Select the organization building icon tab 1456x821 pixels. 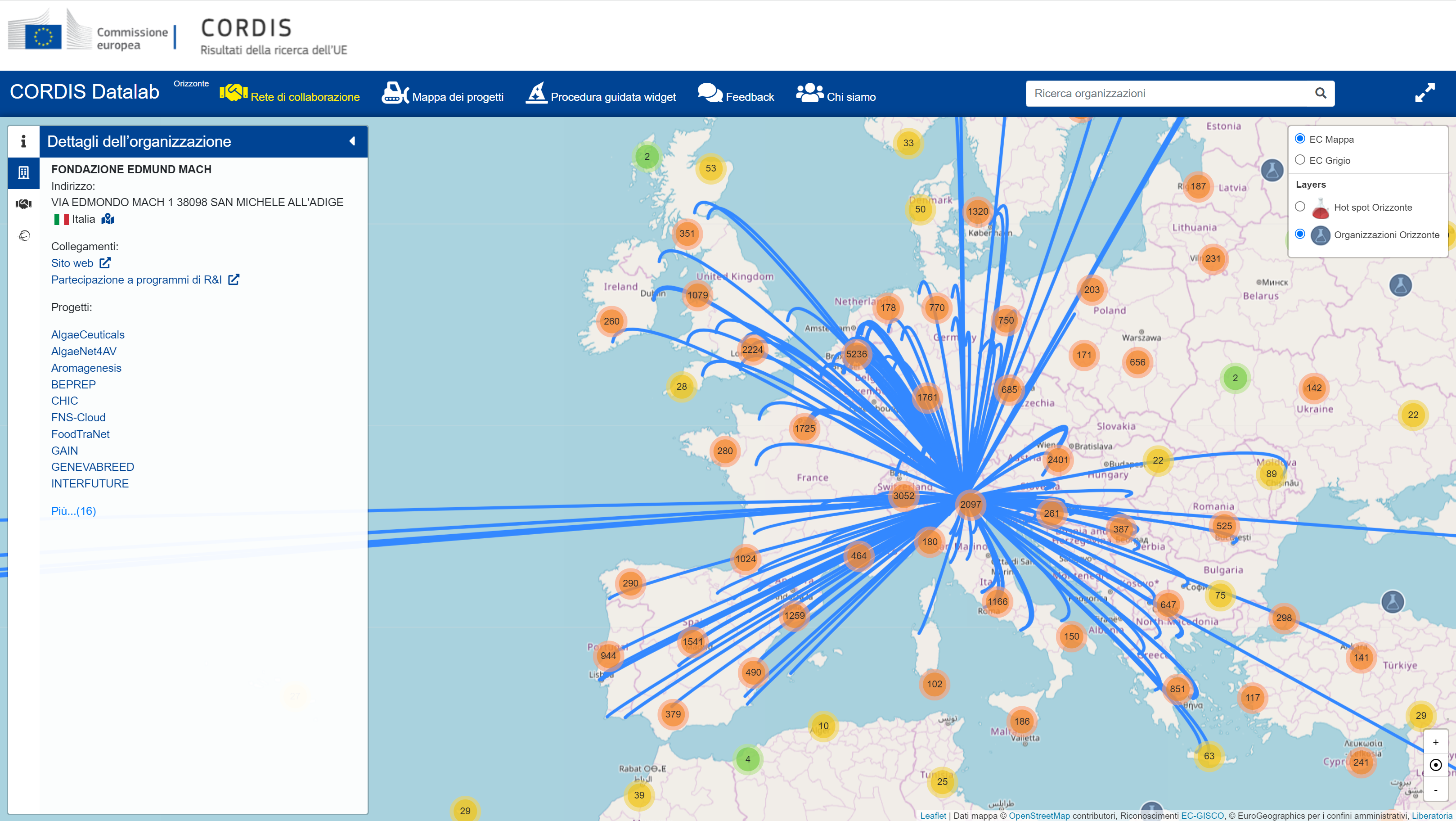click(x=24, y=173)
